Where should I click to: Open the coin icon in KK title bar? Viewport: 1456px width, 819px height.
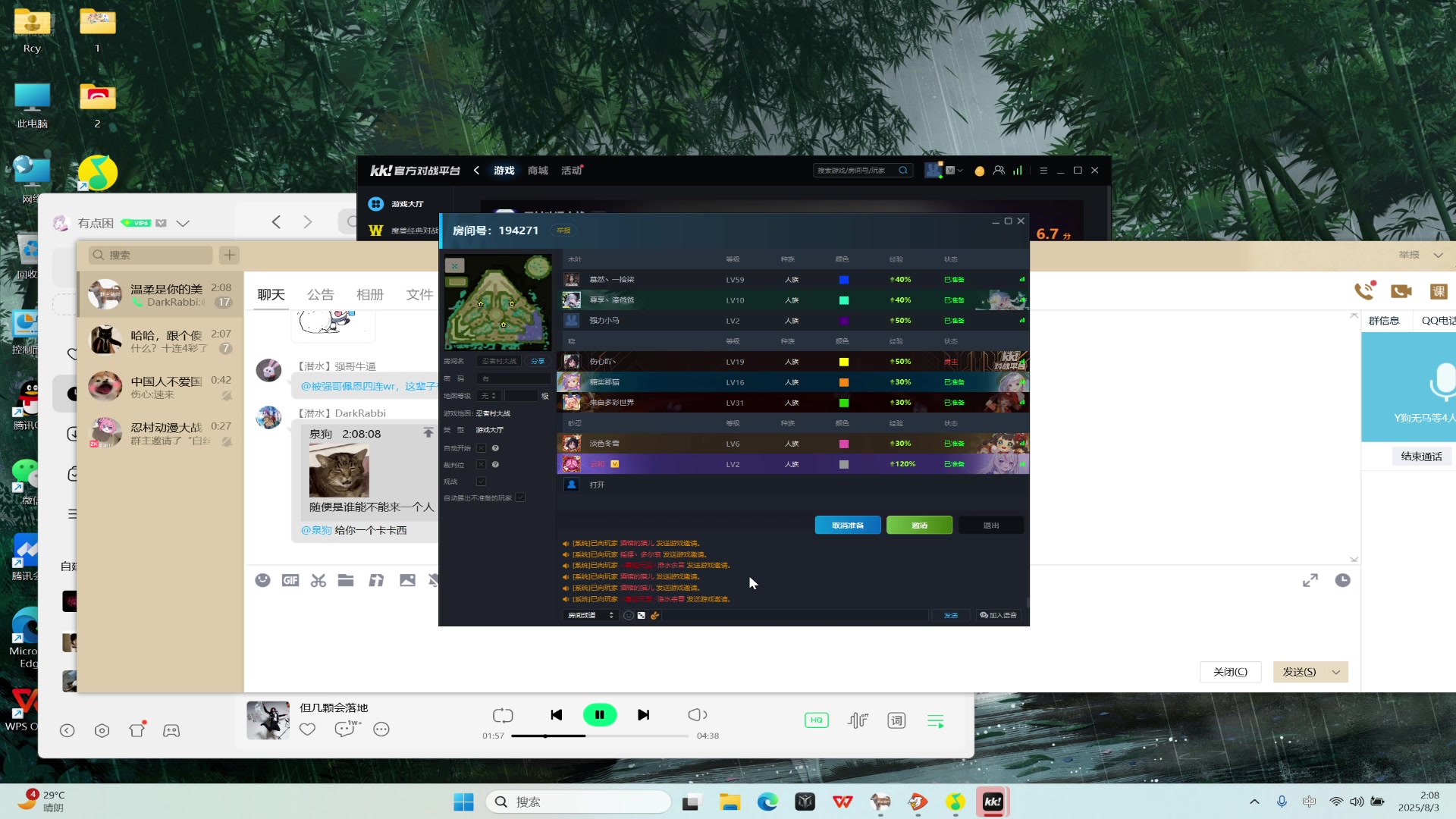[x=979, y=171]
